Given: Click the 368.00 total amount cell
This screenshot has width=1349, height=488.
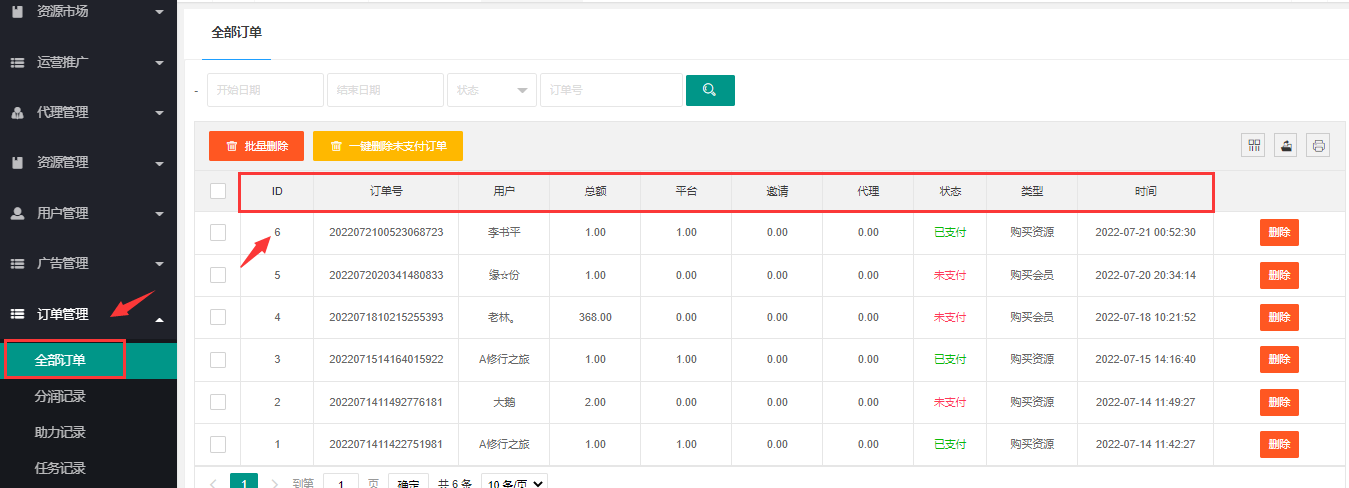Looking at the screenshot, I should 595,317.
